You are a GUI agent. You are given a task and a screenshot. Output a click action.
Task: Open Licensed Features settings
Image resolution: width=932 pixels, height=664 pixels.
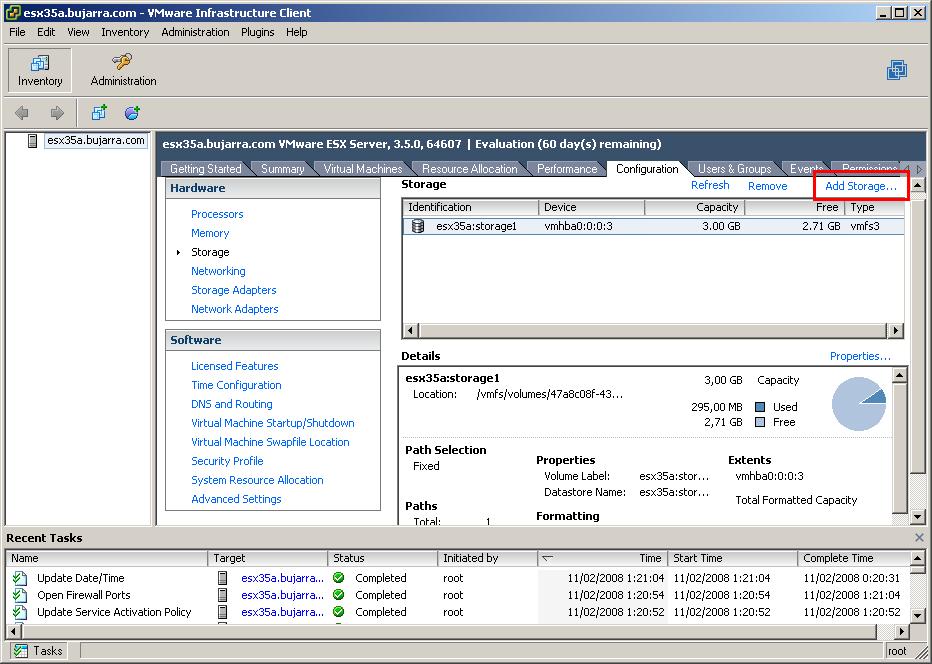coord(235,366)
